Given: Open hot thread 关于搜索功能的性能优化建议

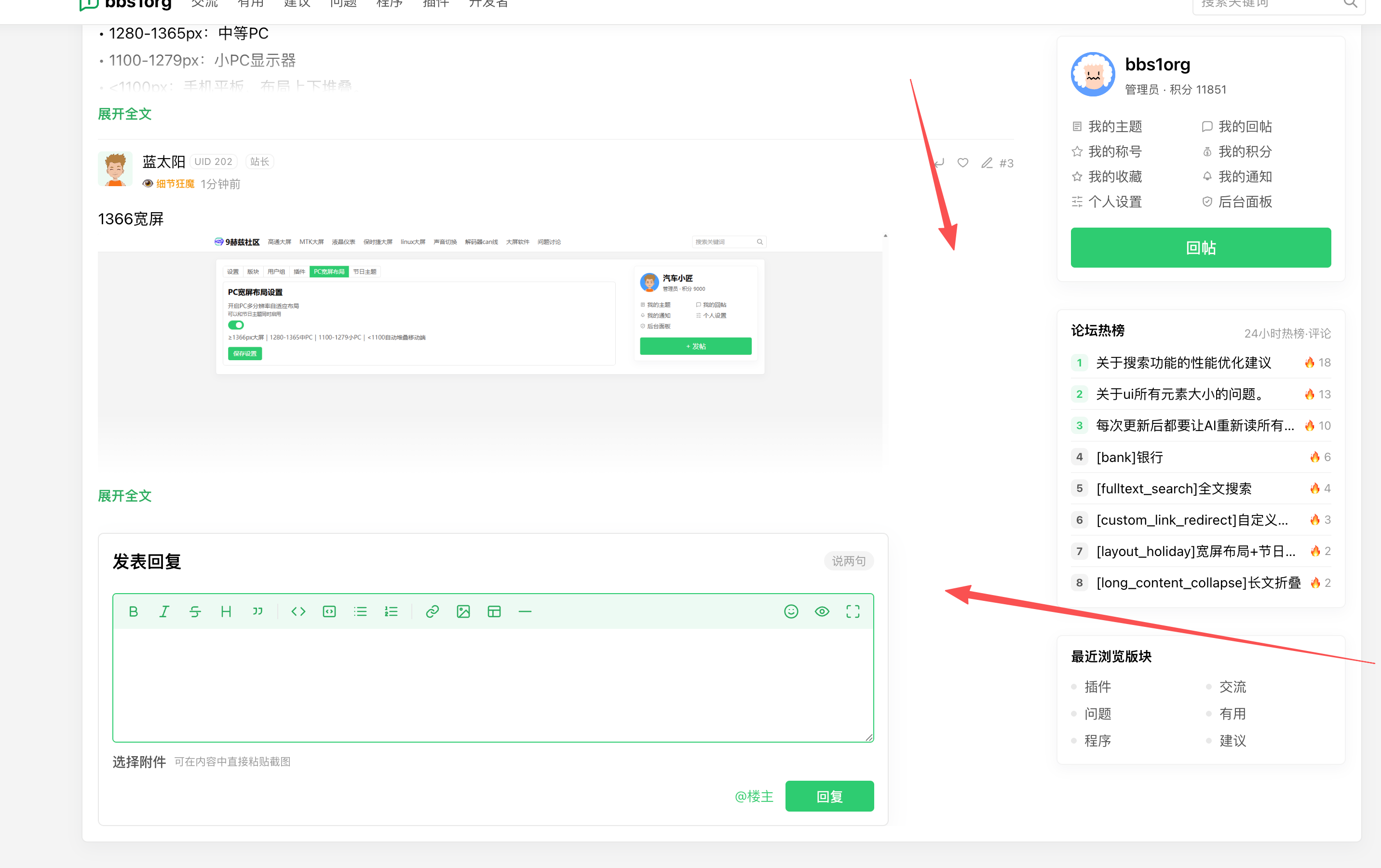Looking at the screenshot, I should coord(1184,363).
